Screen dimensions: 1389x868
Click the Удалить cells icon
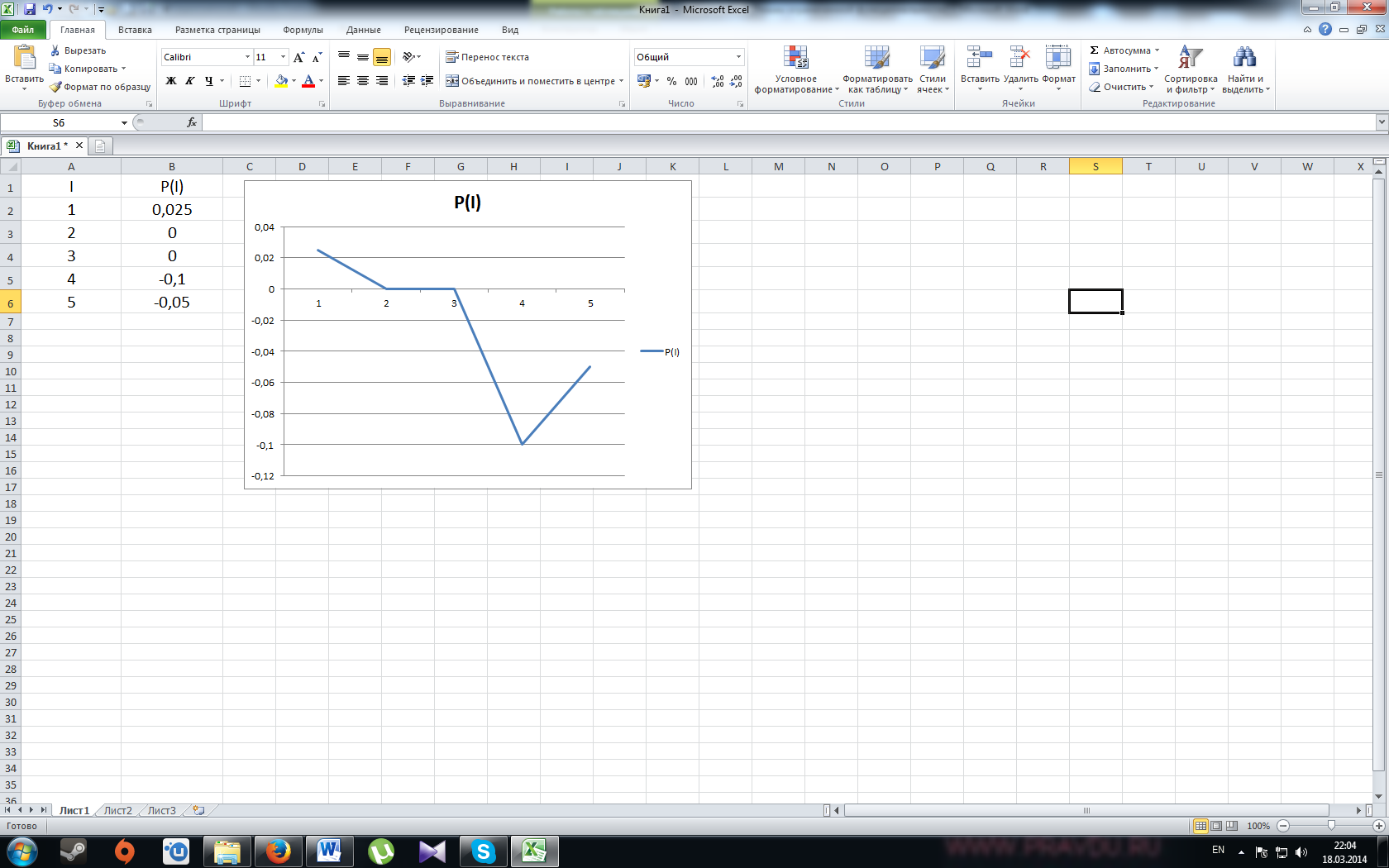[x=1020, y=57]
